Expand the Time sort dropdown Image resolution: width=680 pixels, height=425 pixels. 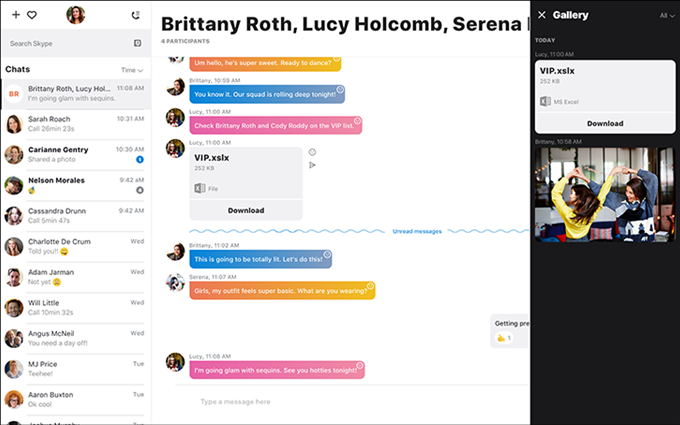(x=132, y=70)
